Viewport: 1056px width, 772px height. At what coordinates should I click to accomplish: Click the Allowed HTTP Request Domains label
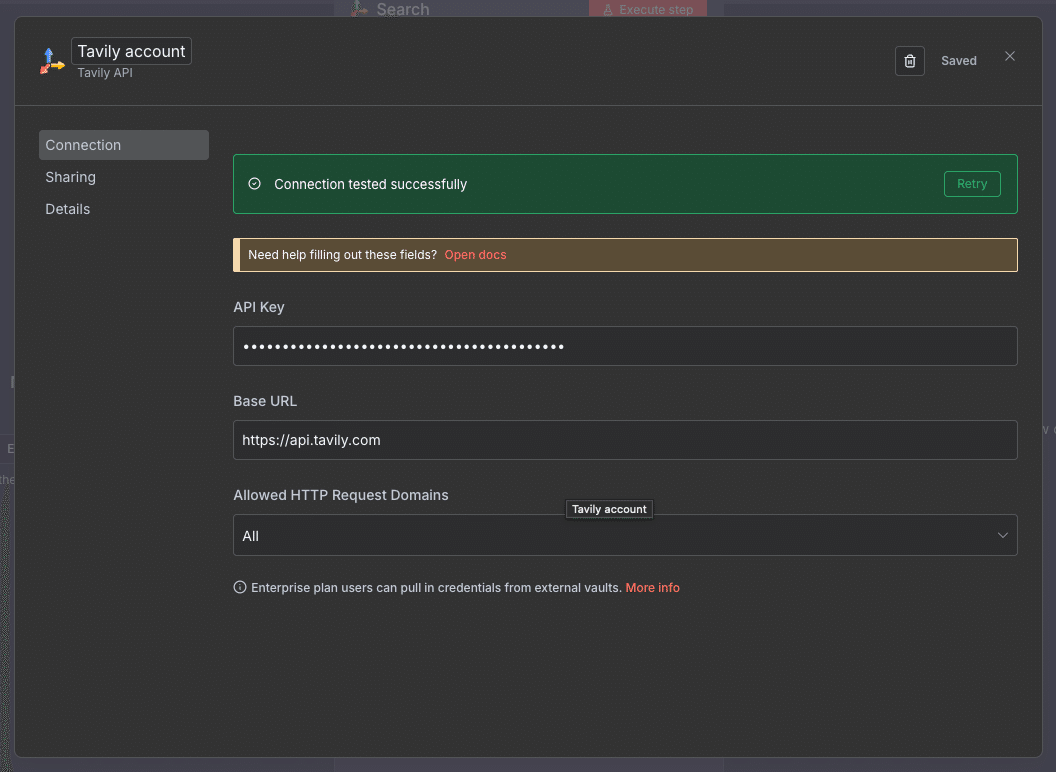[341, 495]
